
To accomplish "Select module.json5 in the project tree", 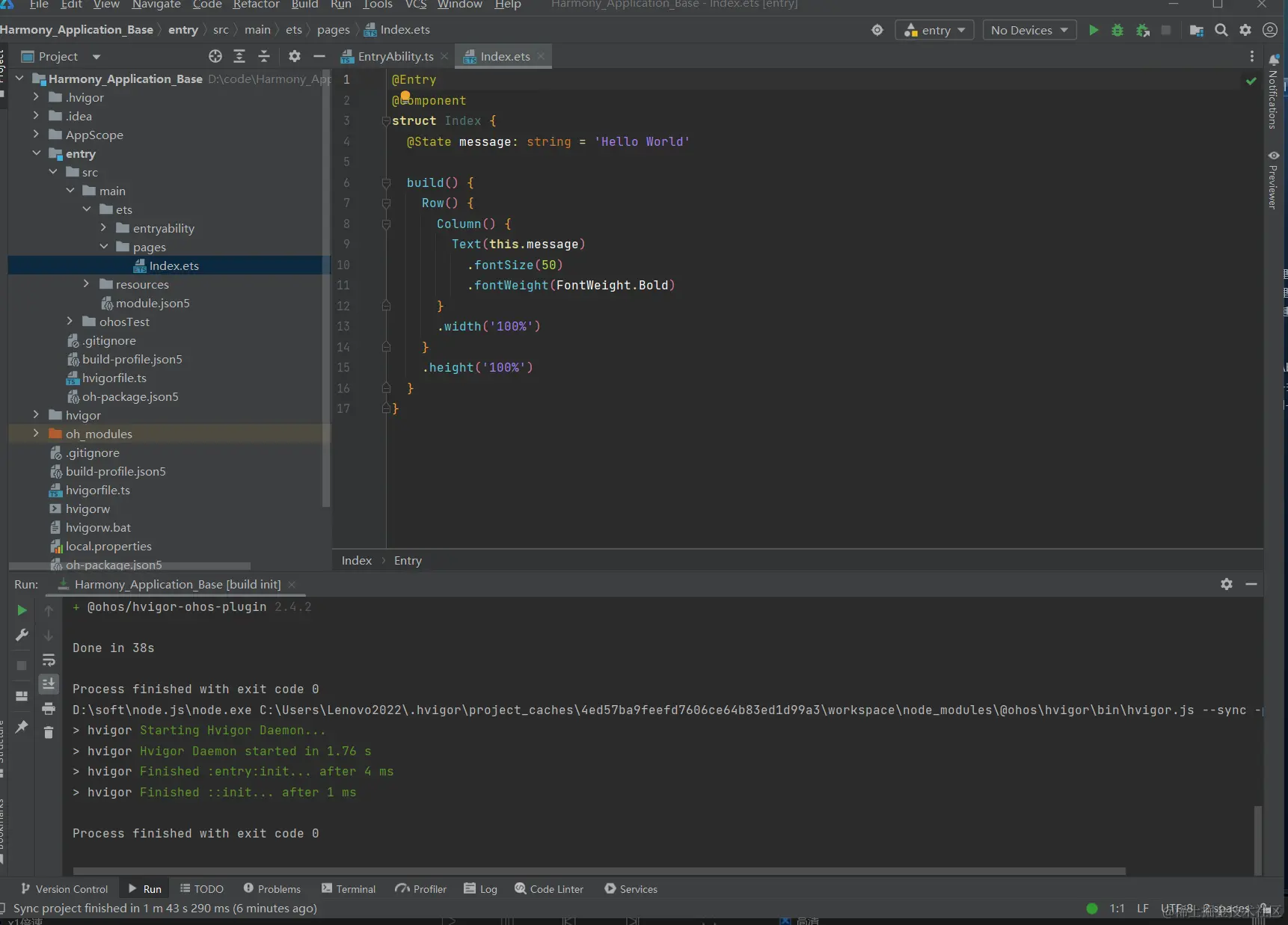I will pyautogui.click(x=153, y=304).
